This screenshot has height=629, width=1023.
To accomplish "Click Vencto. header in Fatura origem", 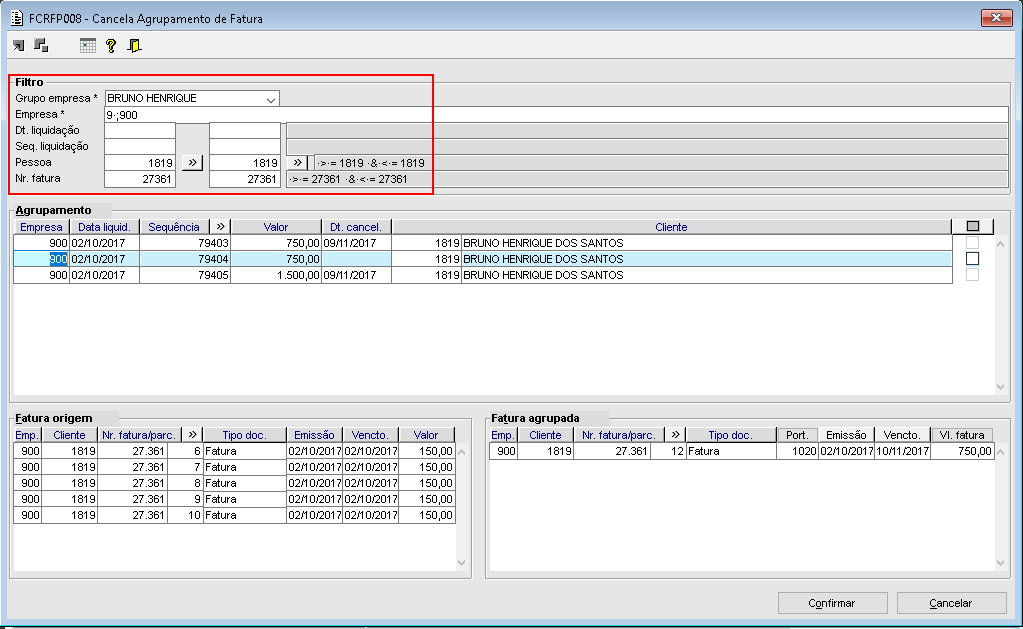I will click(370, 435).
